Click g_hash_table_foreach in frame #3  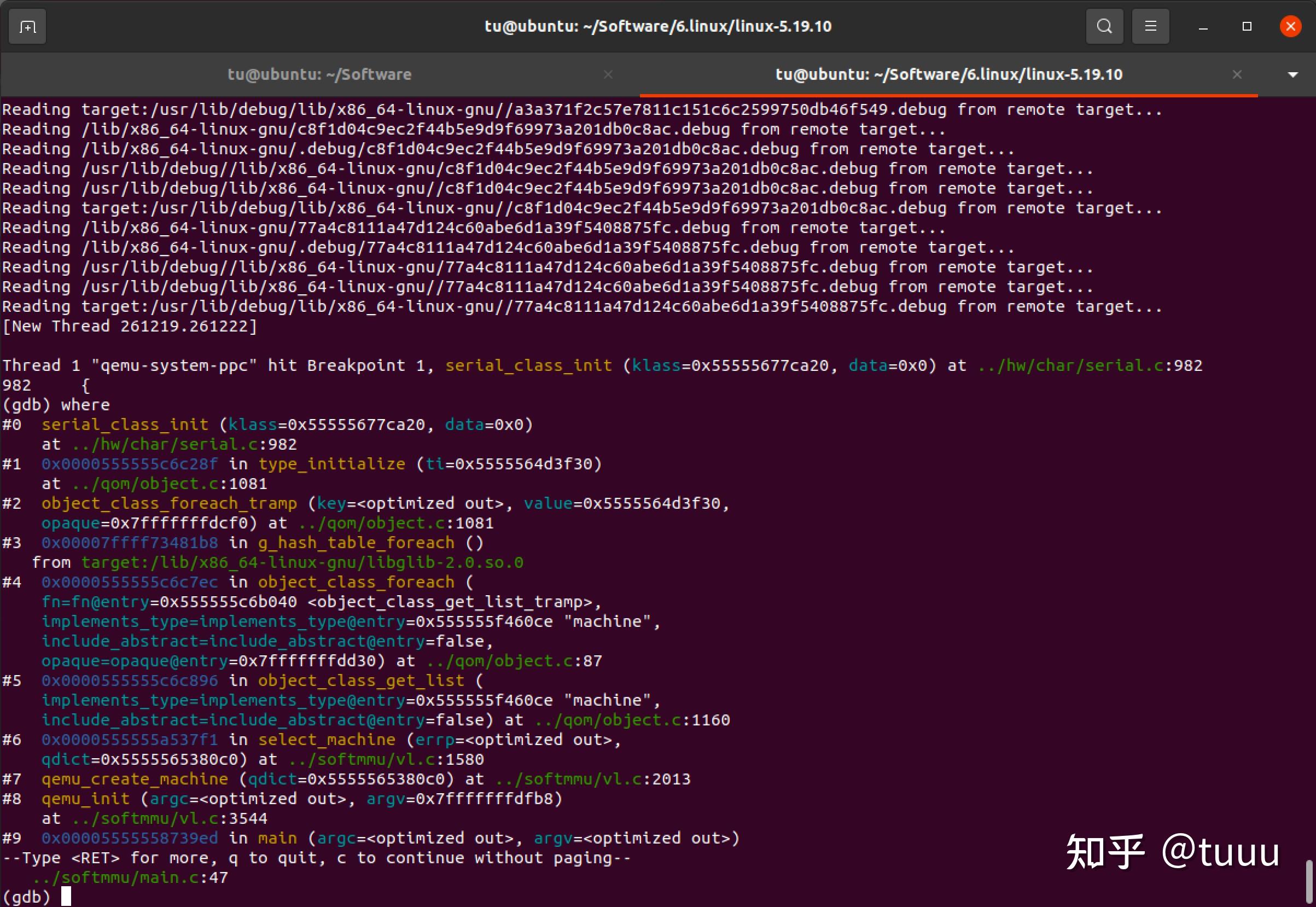point(356,543)
